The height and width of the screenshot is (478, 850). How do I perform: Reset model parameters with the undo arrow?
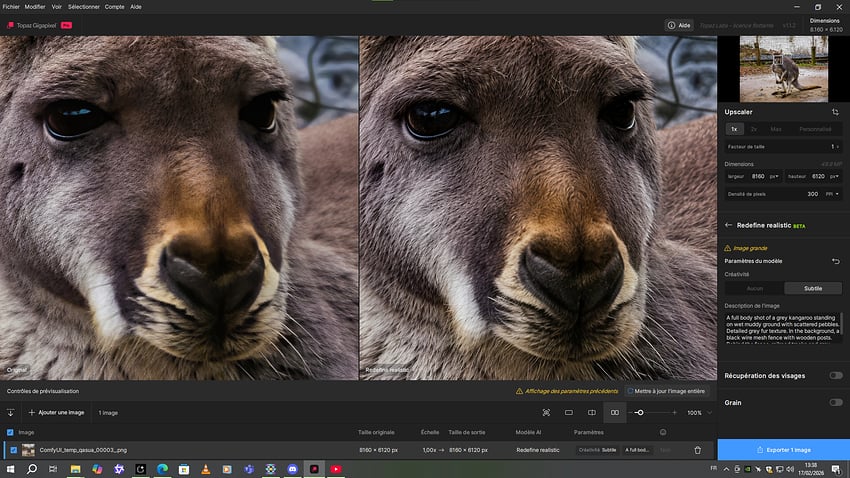[835, 261]
